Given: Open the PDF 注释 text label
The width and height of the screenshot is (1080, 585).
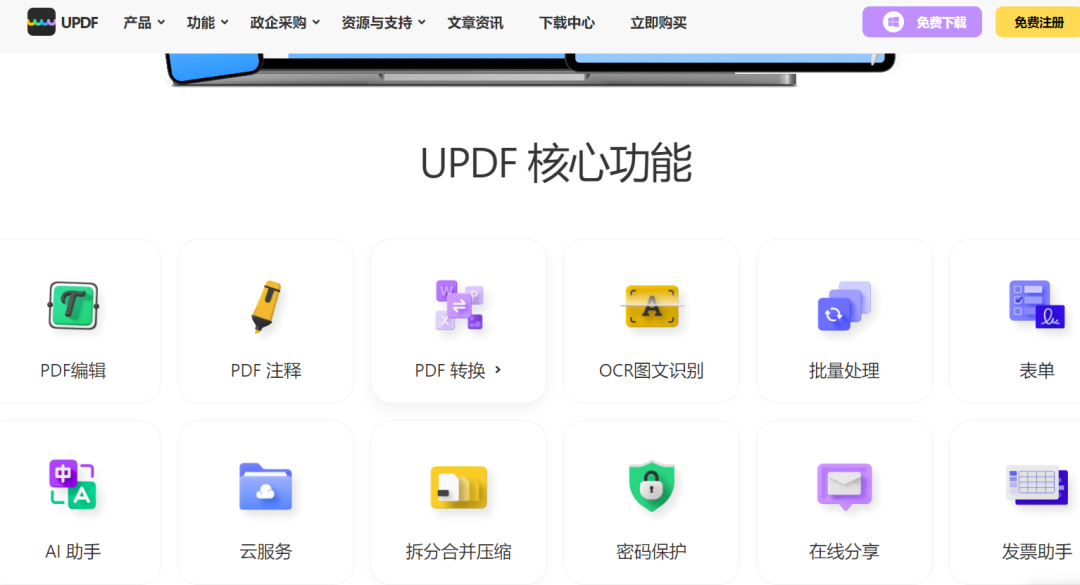Looking at the screenshot, I should [x=266, y=371].
